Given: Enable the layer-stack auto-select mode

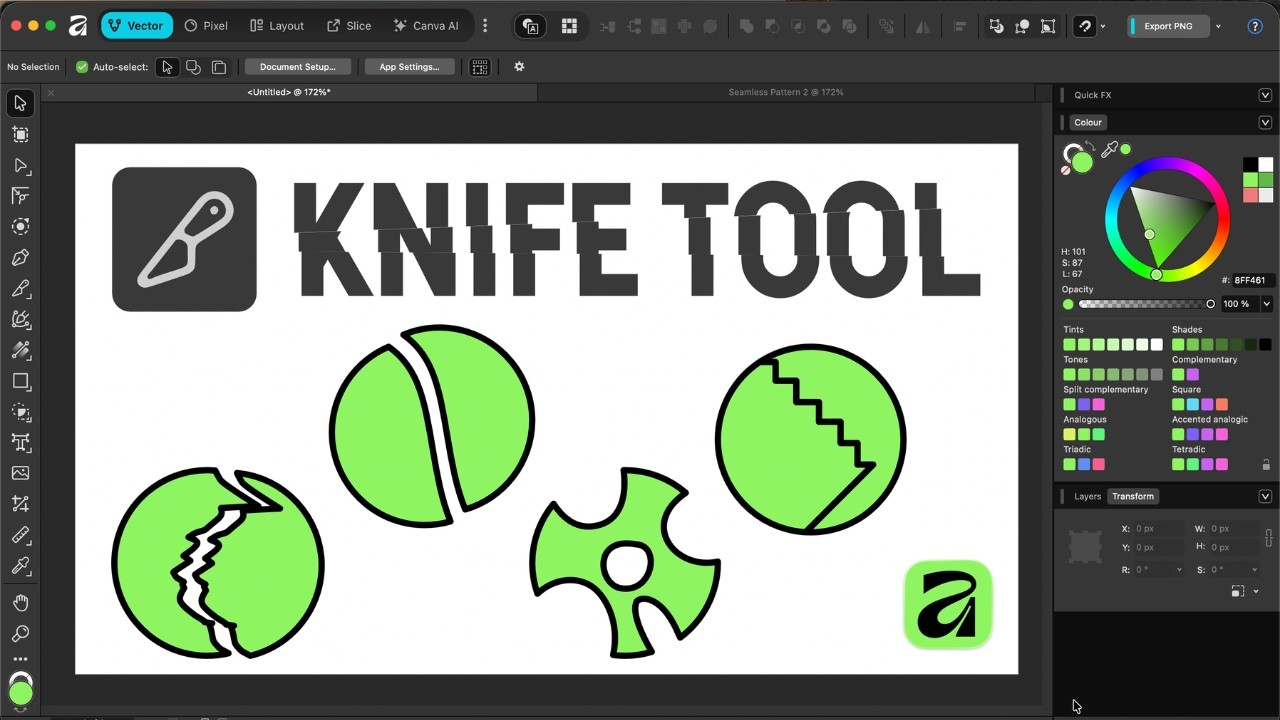Looking at the screenshot, I should coord(219,67).
